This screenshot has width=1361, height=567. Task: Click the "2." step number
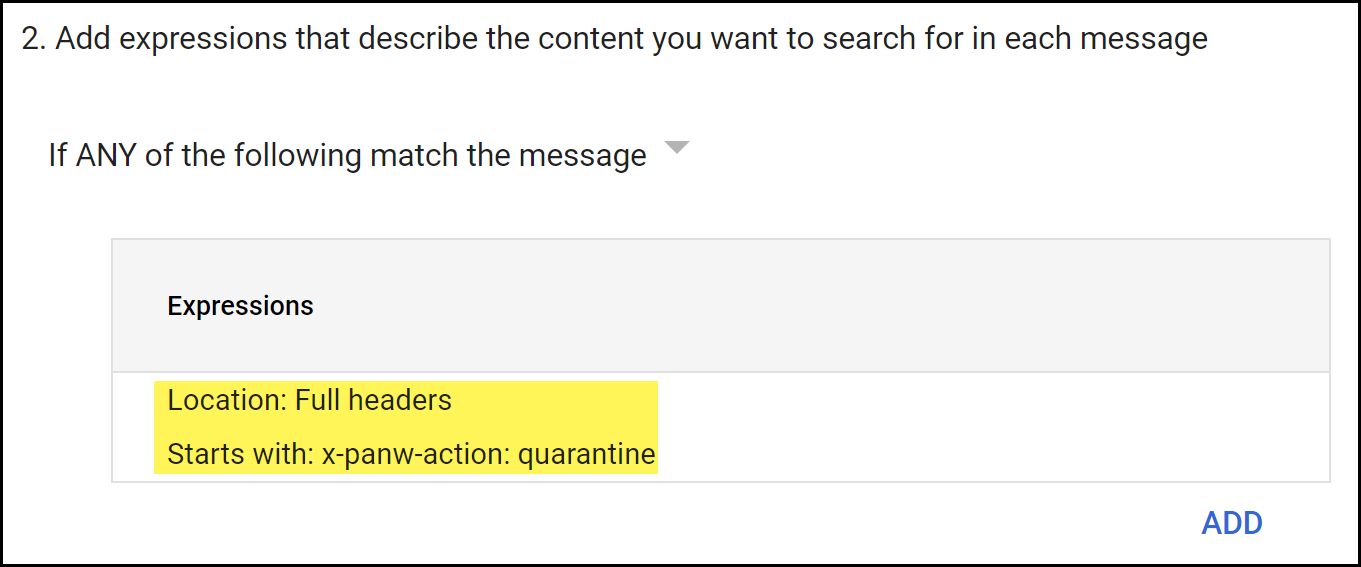coord(33,39)
